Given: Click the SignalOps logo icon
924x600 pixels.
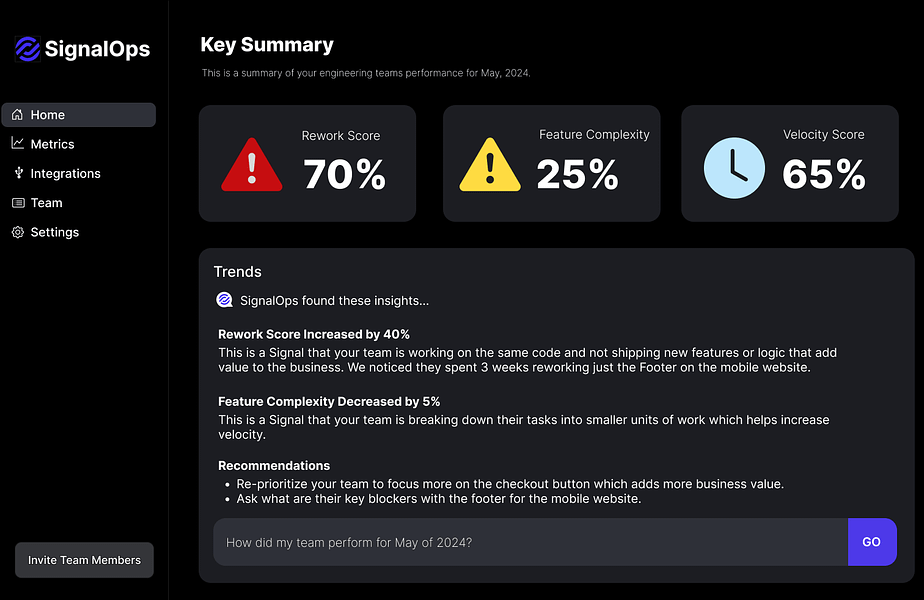Looking at the screenshot, I should point(27,49).
